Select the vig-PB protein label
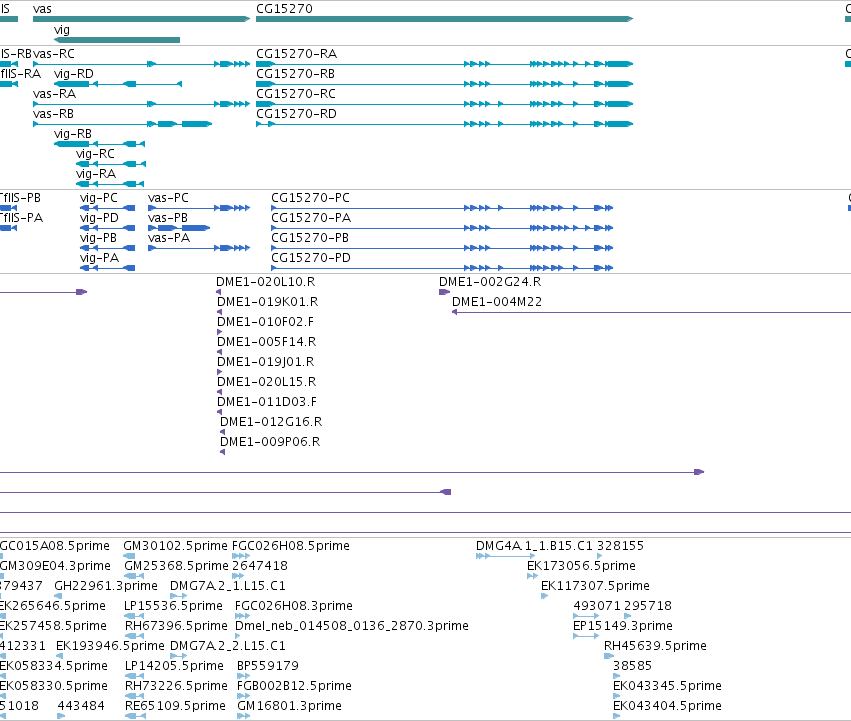This screenshot has height=721, width=851. (98, 238)
